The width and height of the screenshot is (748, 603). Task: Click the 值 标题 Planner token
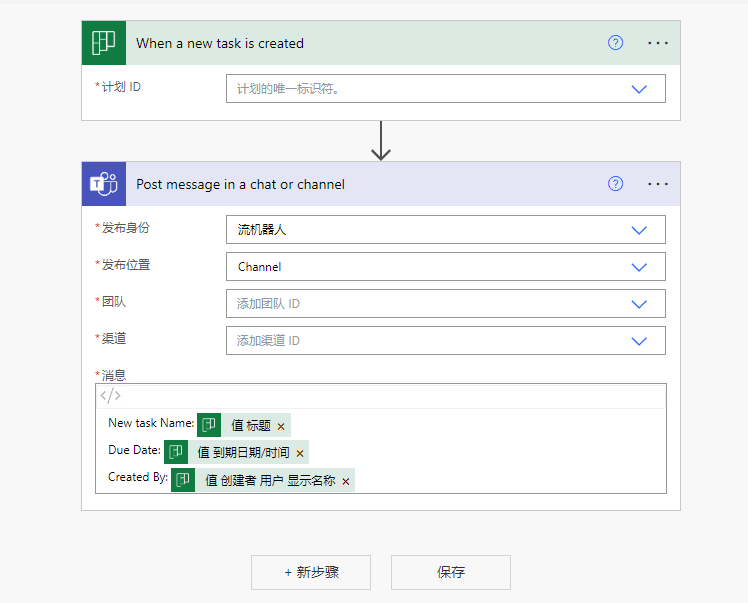tap(250, 425)
